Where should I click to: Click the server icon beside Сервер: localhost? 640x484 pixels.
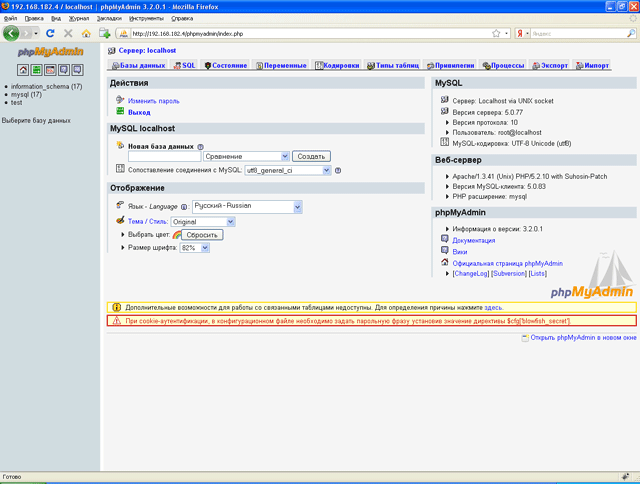click(111, 51)
